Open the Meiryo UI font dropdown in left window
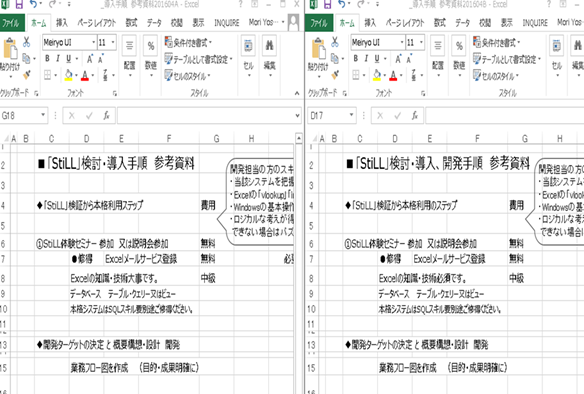The image size is (584, 394). click(x=93, y=42)
